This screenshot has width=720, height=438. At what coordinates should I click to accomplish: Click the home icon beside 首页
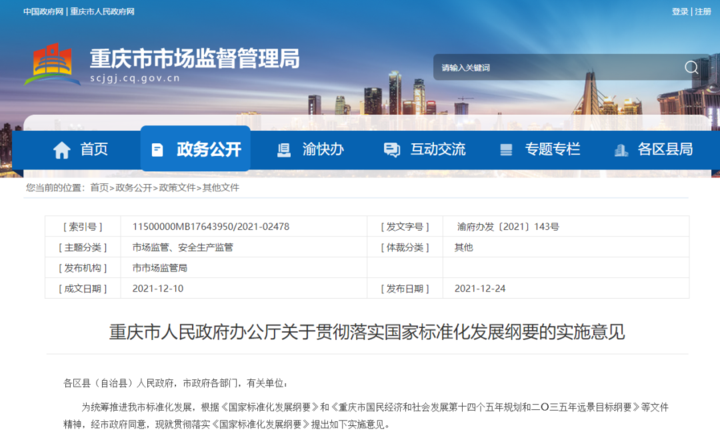[x=62, y=149]
